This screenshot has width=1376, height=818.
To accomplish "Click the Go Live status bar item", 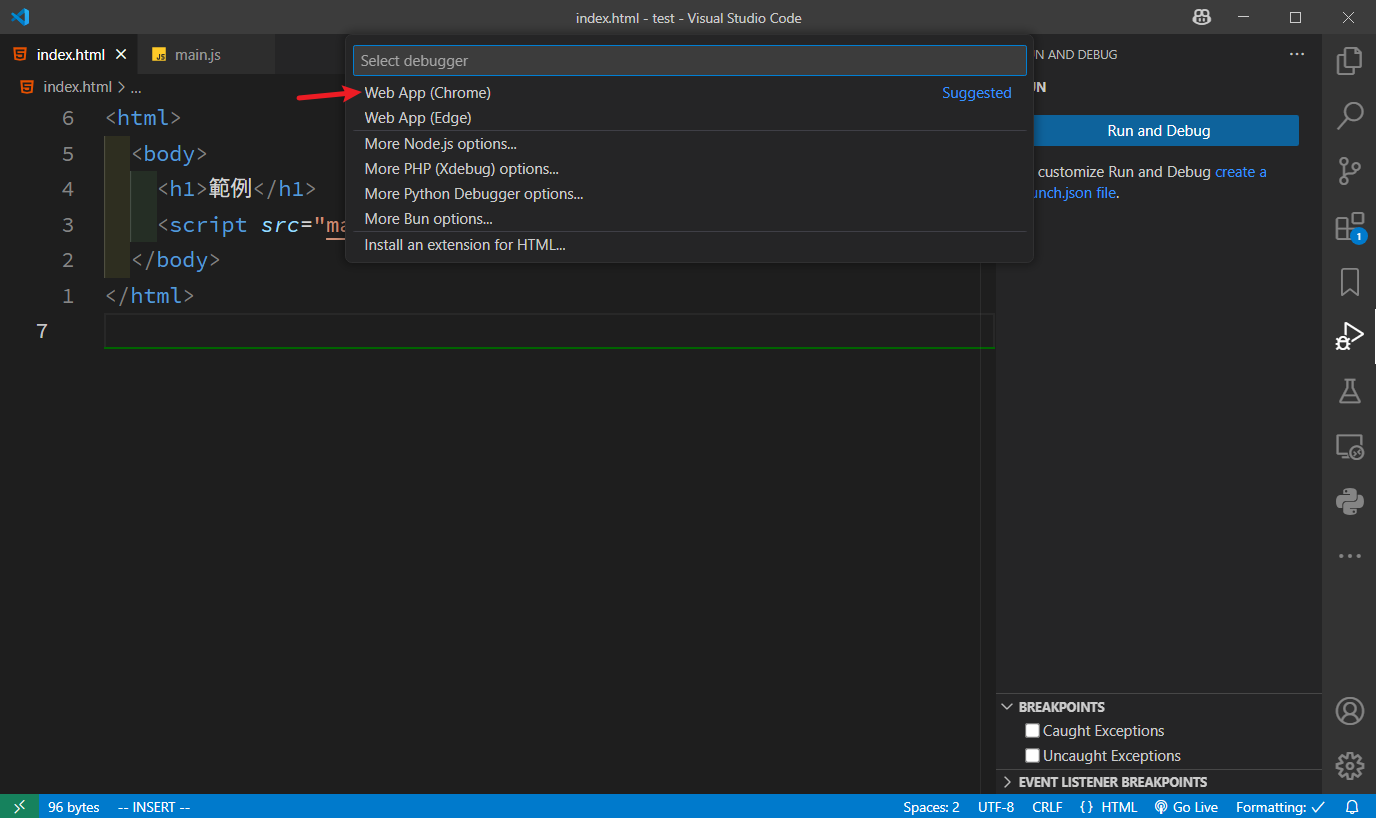I will pos(1186,807).
